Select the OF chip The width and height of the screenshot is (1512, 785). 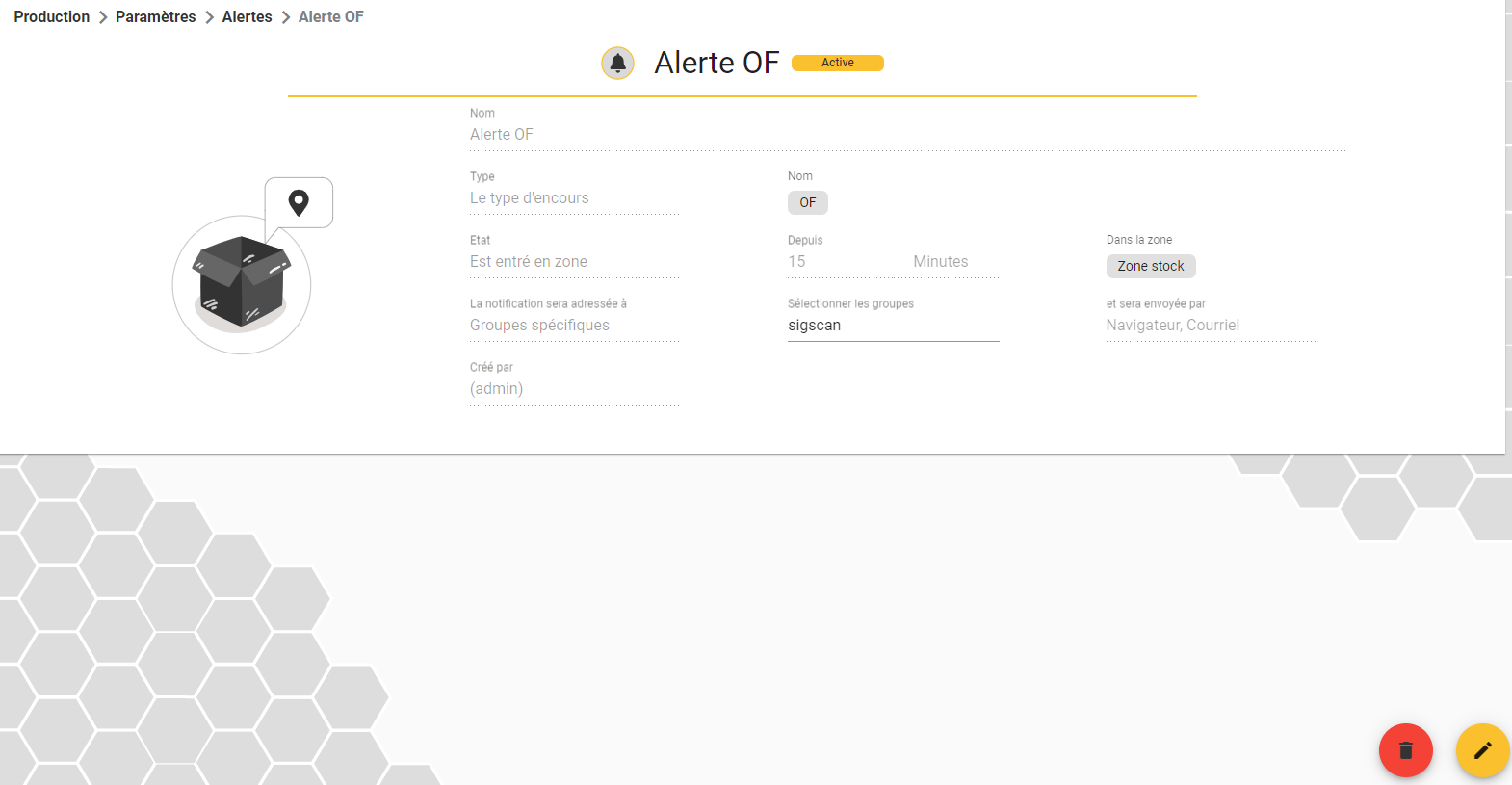click(x=807, y=202)
